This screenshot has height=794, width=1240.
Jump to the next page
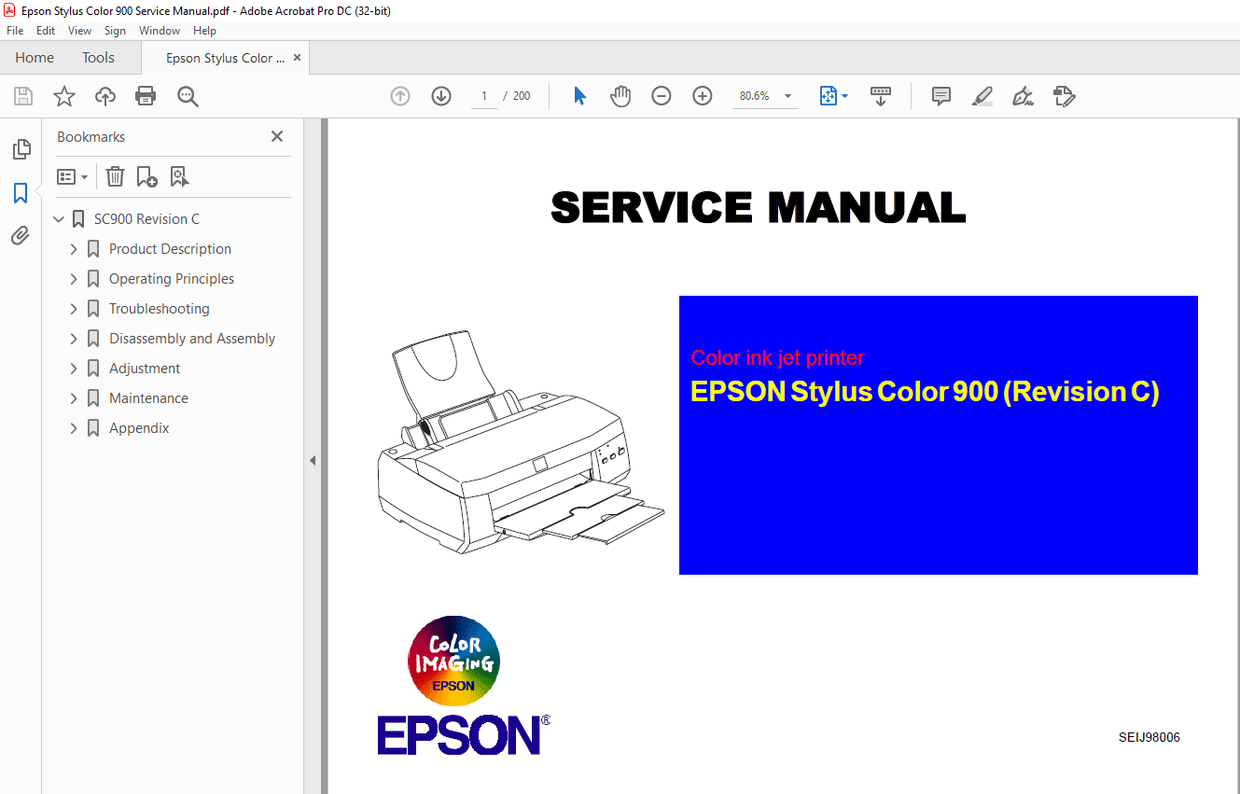coord(440,95)
